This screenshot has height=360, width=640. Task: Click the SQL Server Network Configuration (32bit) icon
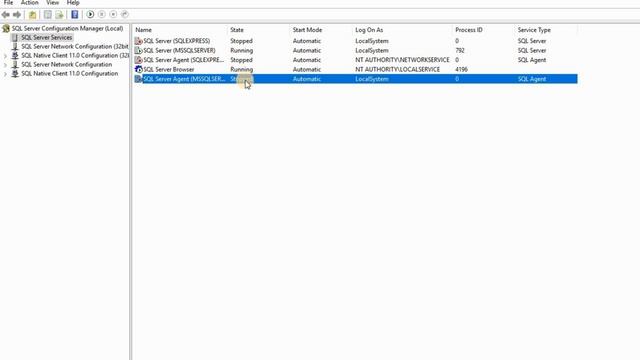(15, 47)
